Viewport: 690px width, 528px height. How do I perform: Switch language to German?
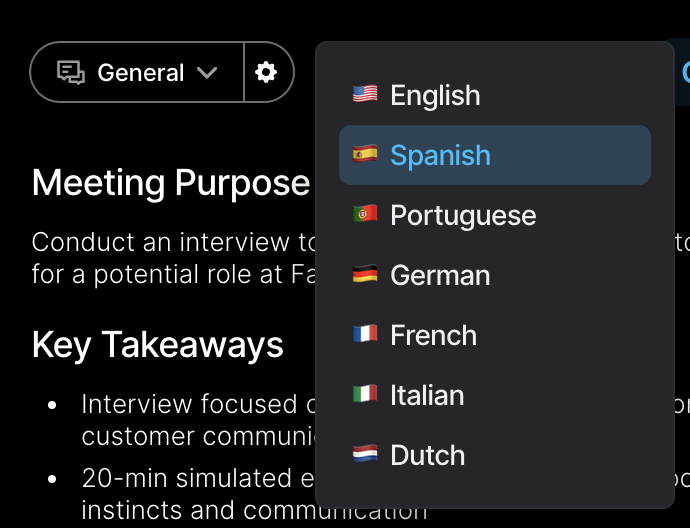coord(495,275)
